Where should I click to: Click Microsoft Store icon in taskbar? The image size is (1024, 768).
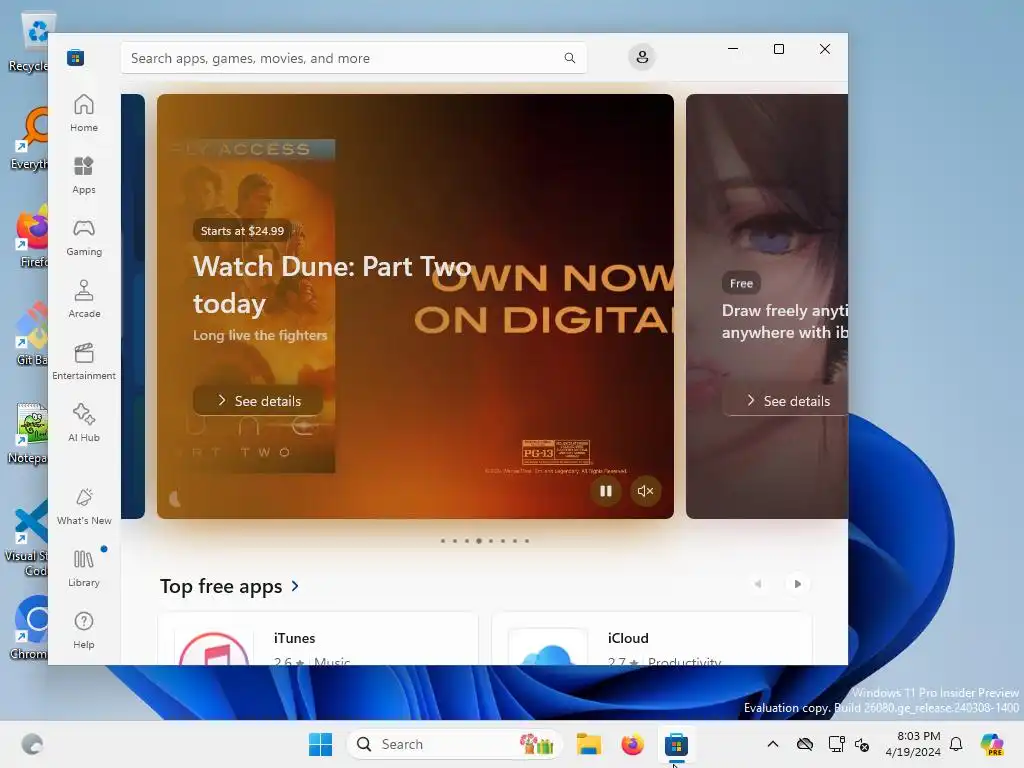pos(676,744)
